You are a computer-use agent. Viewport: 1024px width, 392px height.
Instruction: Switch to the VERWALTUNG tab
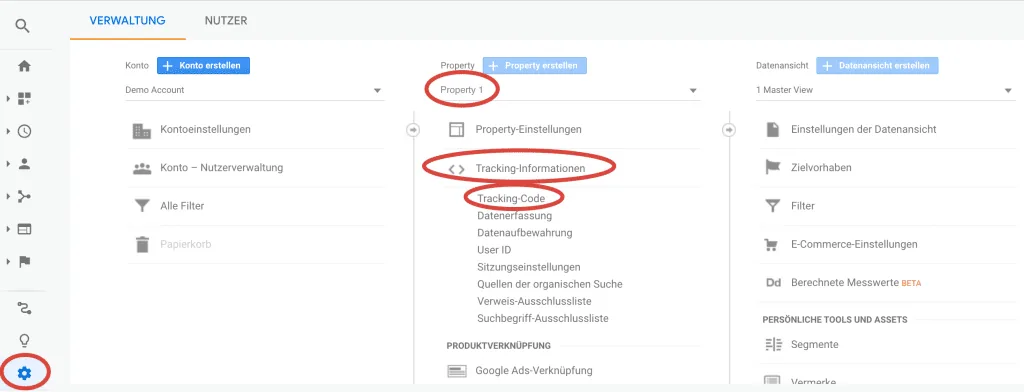tap(127, 20)
